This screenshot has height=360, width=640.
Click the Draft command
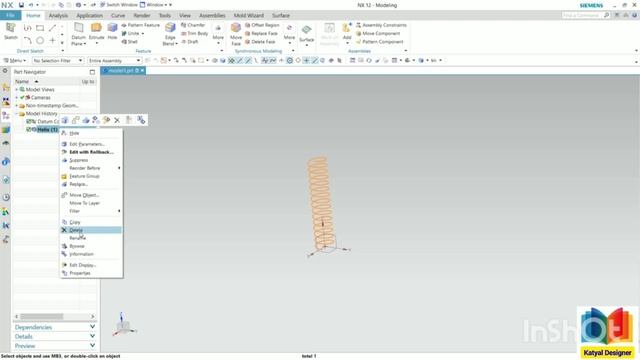click(190, 42)
